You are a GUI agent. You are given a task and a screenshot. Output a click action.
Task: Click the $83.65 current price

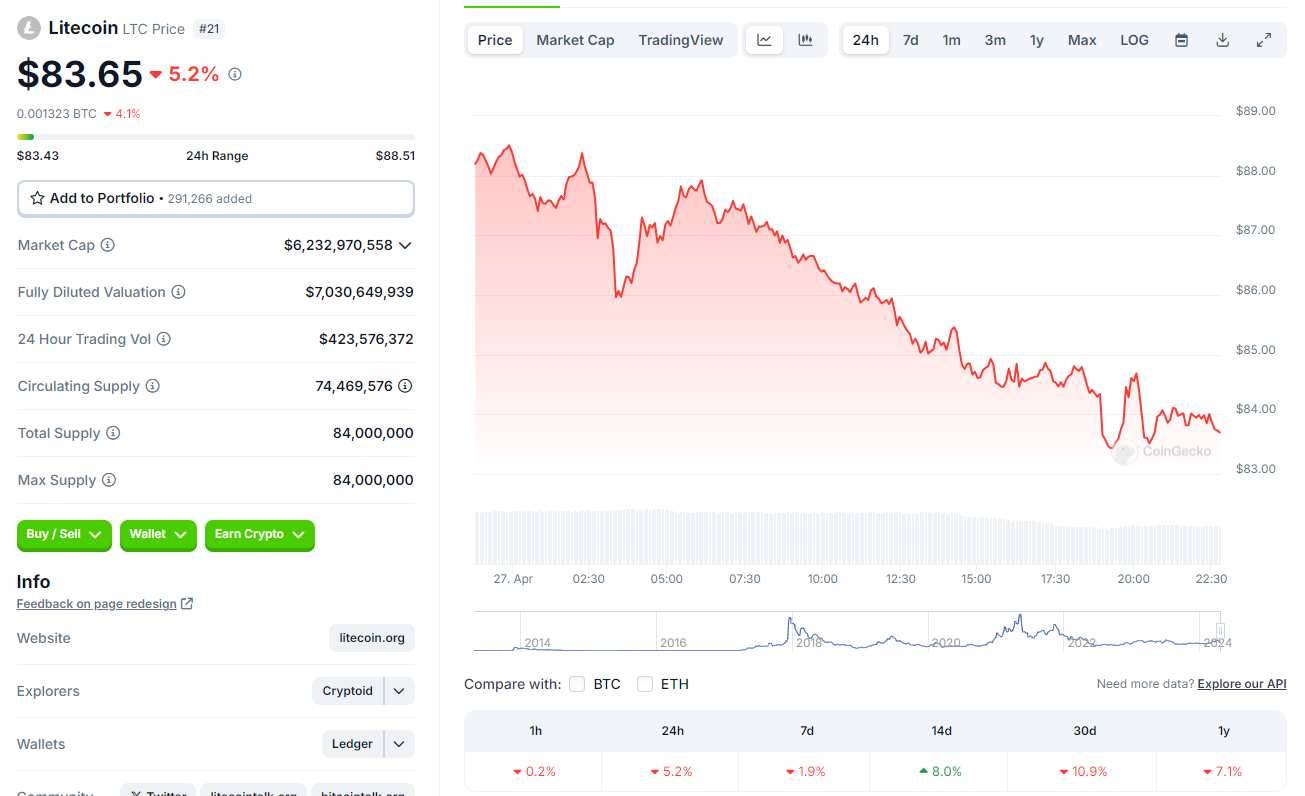coord(80,74)
